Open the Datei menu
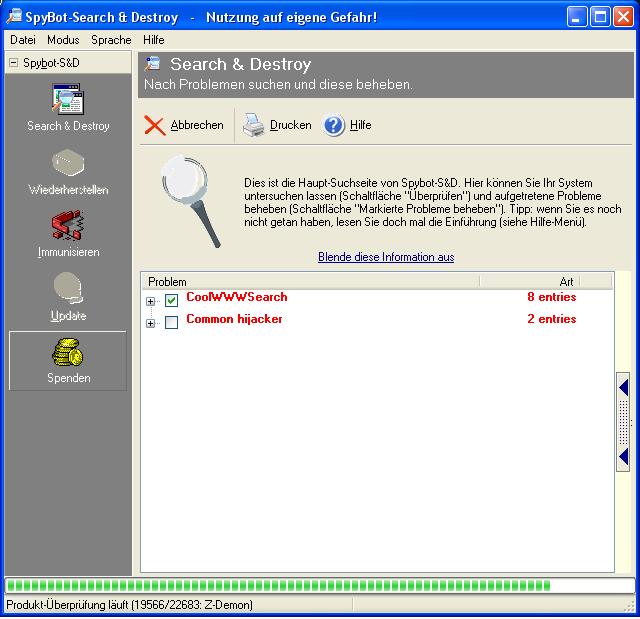 23,40
